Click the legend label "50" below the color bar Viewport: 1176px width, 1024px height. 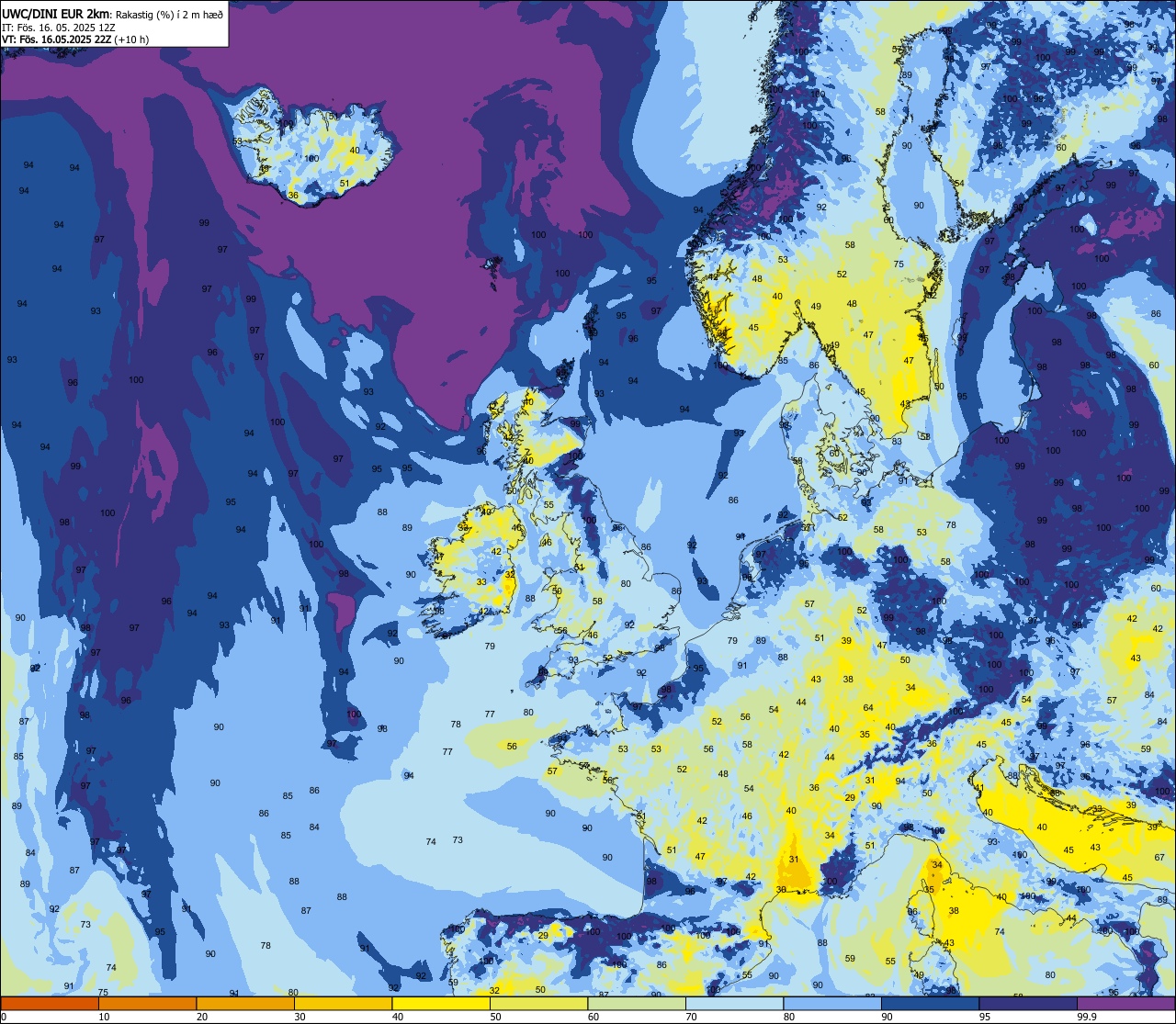(x=495, y=1017)
